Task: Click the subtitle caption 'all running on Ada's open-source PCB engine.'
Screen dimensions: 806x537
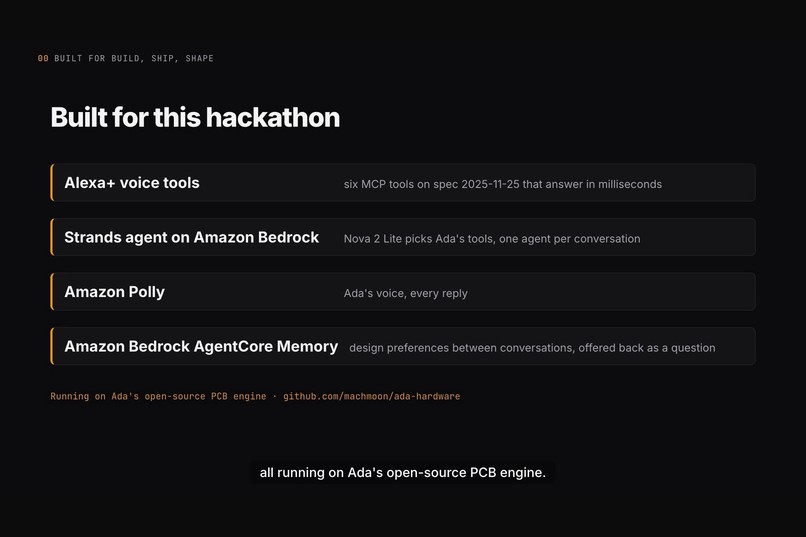Action: [402, 472]
